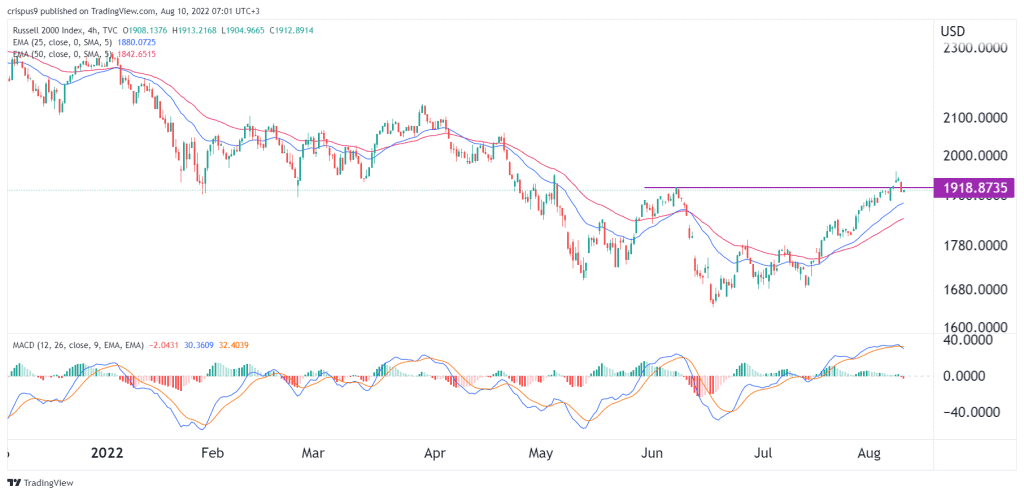
Task: Click the MACD 40.0000 axis label
Action: pyautogui.click(x=968, y=340)
